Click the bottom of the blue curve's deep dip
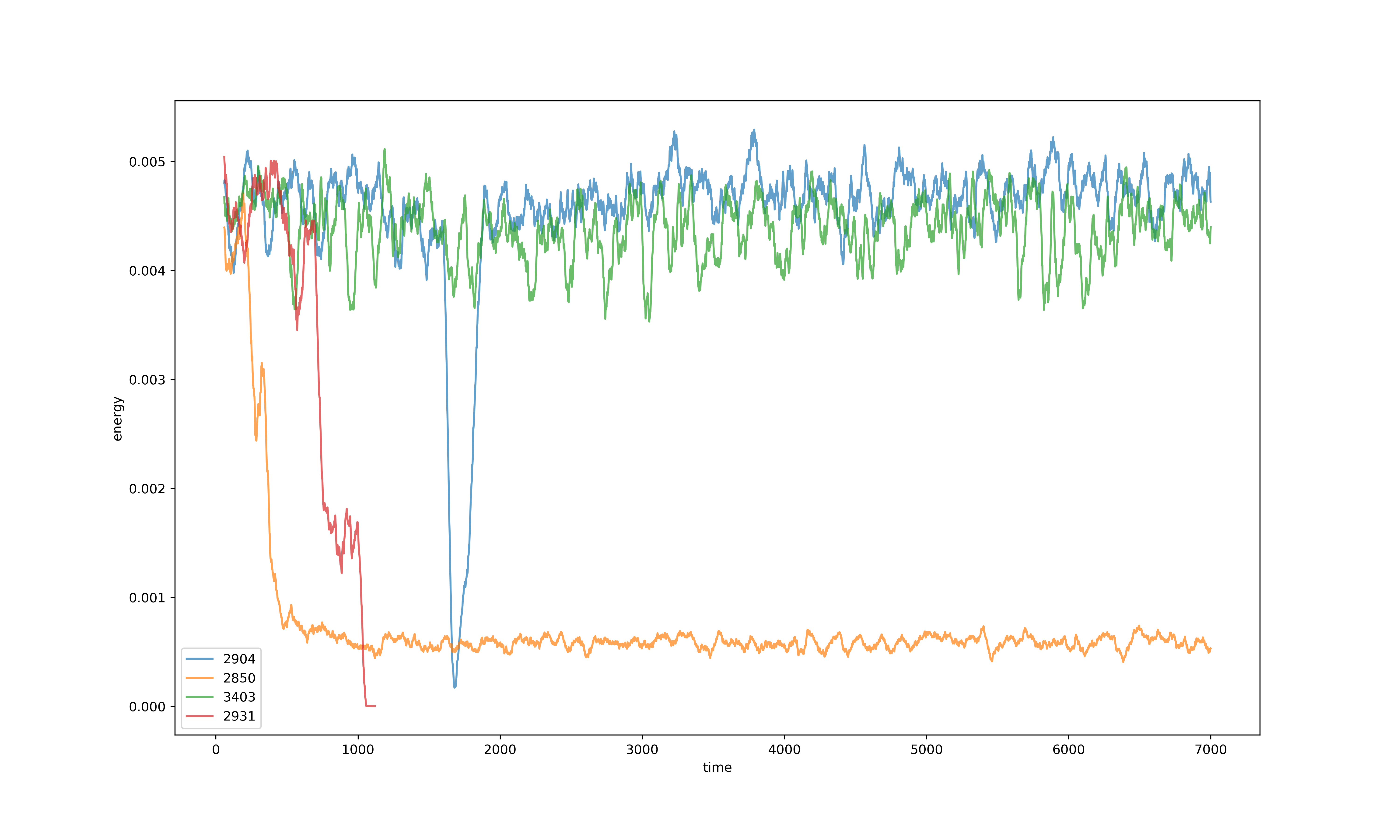 point(454,687)
